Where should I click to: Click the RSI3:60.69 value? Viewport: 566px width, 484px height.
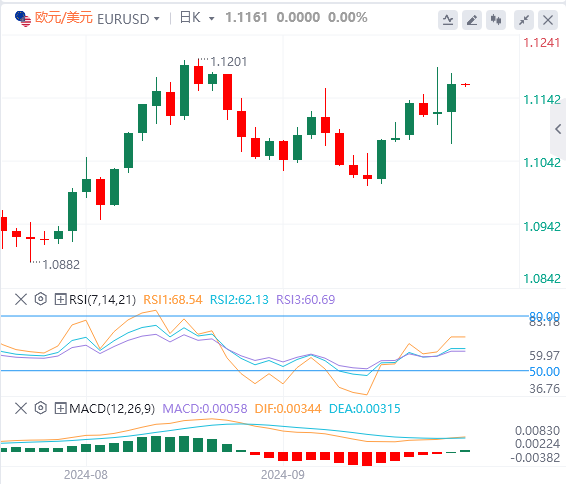click(x=306, y=300)
